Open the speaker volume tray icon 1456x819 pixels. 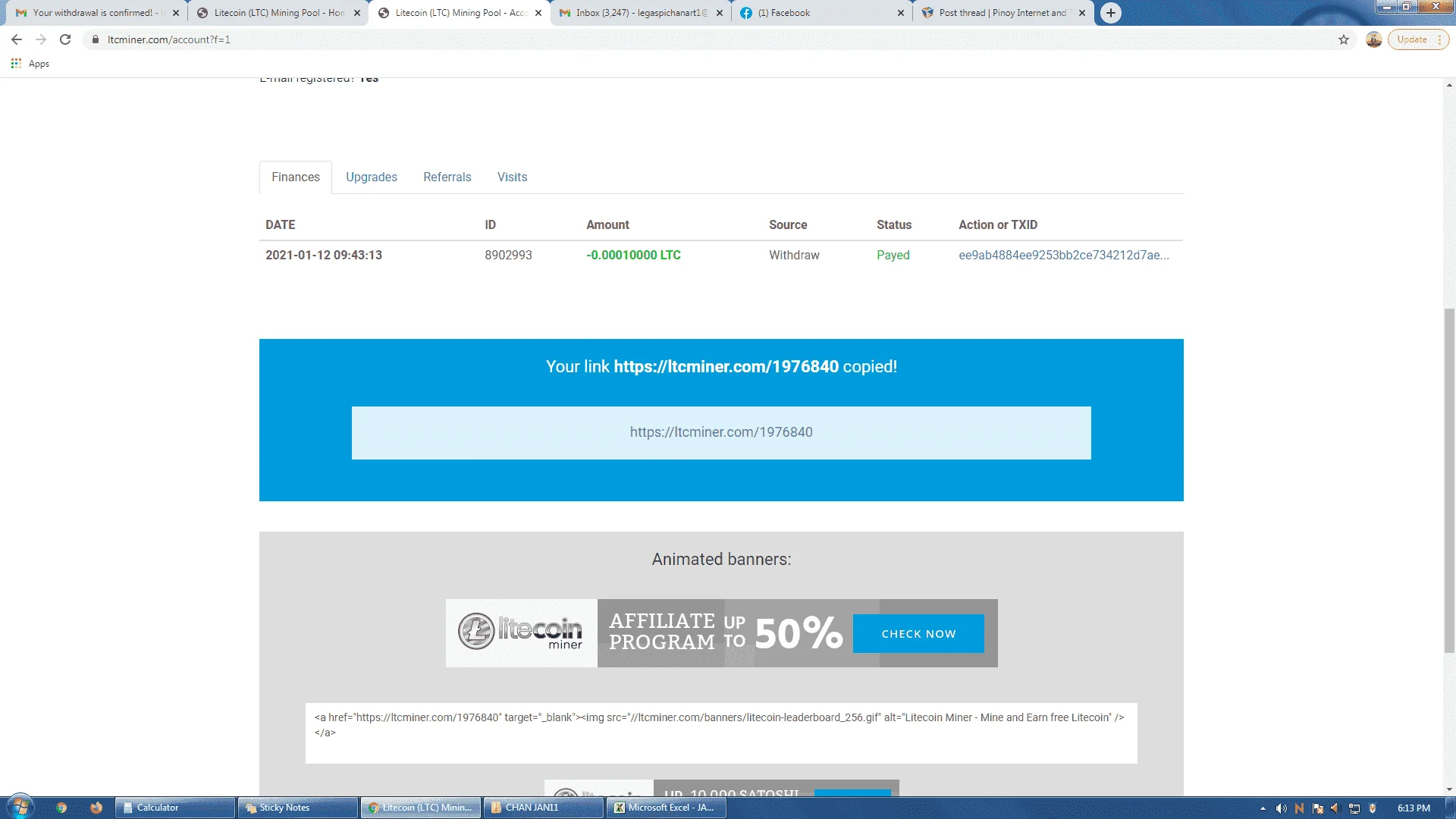[x=1281, y=808]
